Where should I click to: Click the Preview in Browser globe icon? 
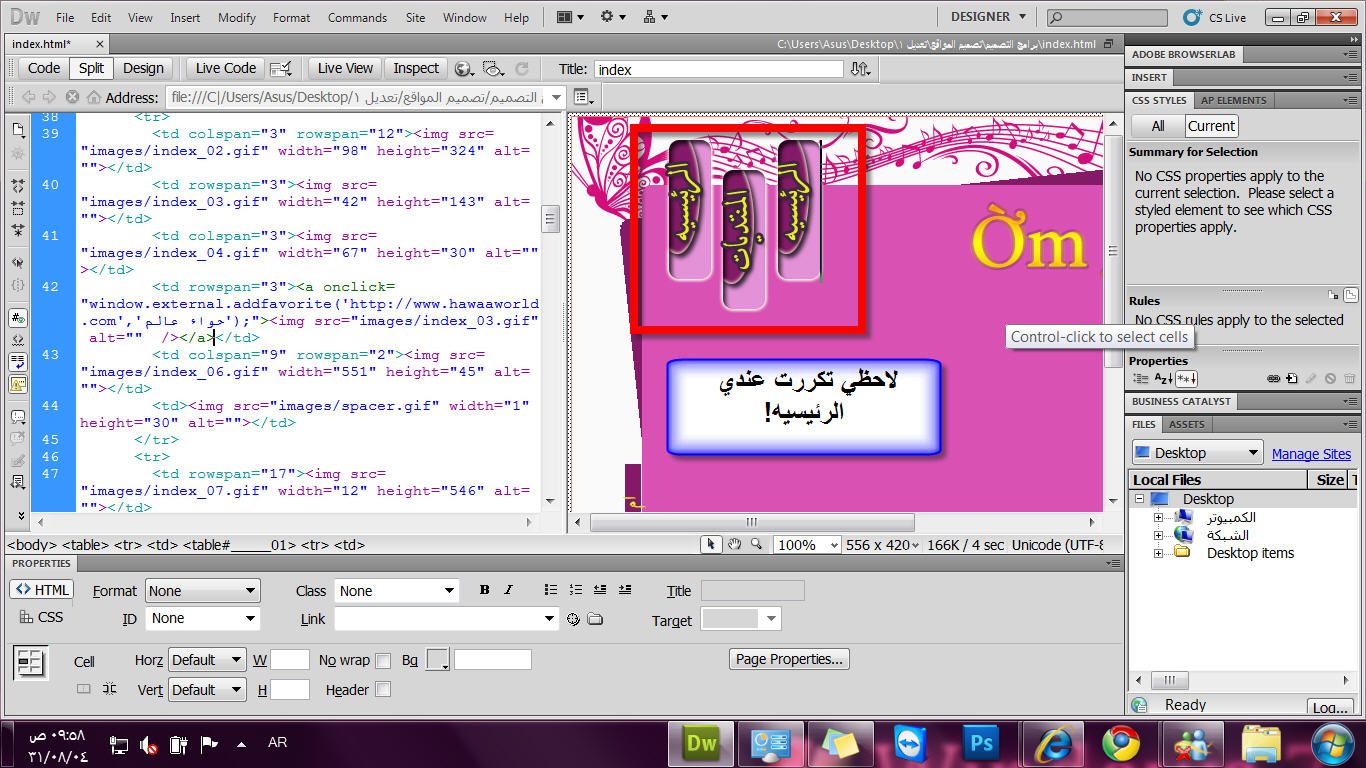[463, 69]
